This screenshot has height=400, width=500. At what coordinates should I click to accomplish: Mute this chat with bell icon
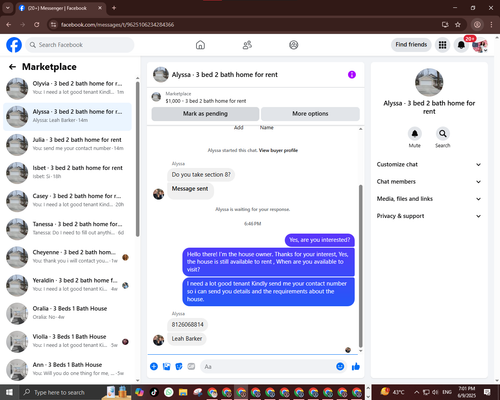pyautogui.click(x=415, y=134)
